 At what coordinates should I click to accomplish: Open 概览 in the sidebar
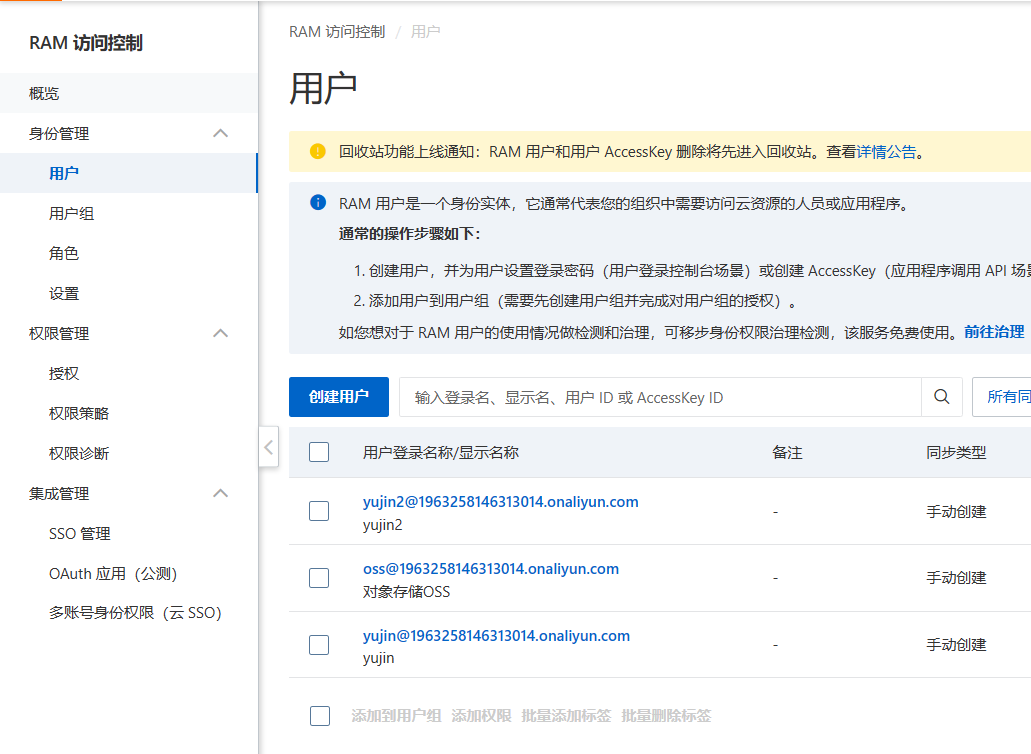128,93
